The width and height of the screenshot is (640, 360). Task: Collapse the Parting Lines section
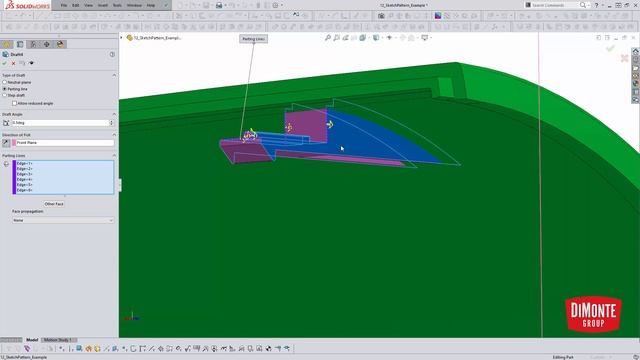114,156
